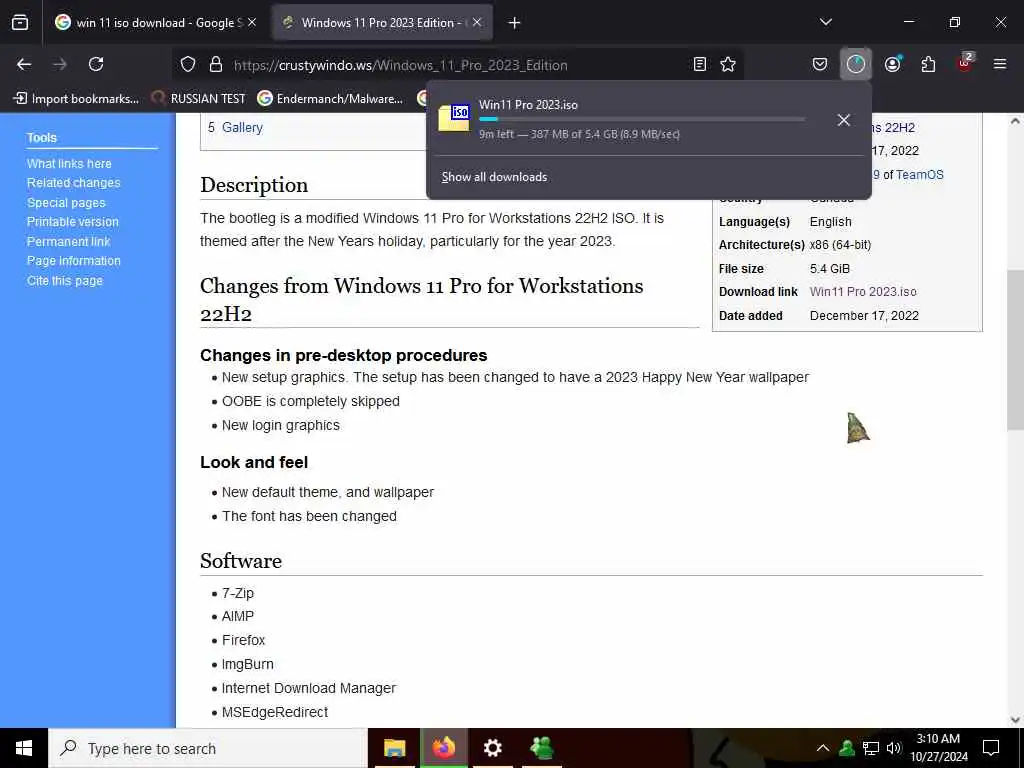Reload the page with refresh icon
This screenshot has width=1024, height=768.
point(96,64)
